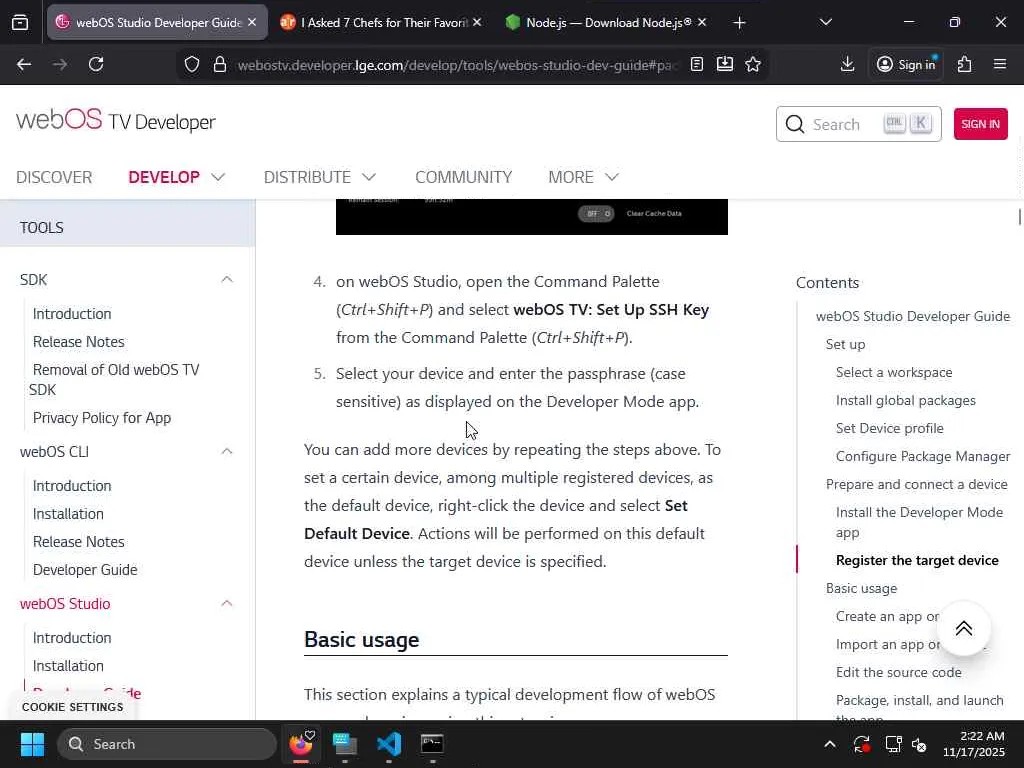Screen dimensions: 1024x768
Task: Open Removal of Old webOS TV SDK
Action: pos(114,379)
